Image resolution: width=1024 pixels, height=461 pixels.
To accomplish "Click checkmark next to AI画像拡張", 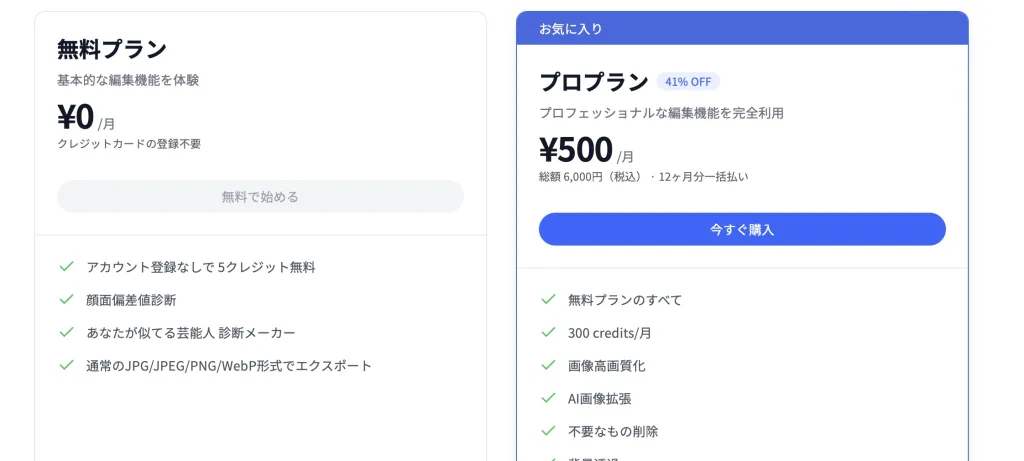I will click(549, 398).
